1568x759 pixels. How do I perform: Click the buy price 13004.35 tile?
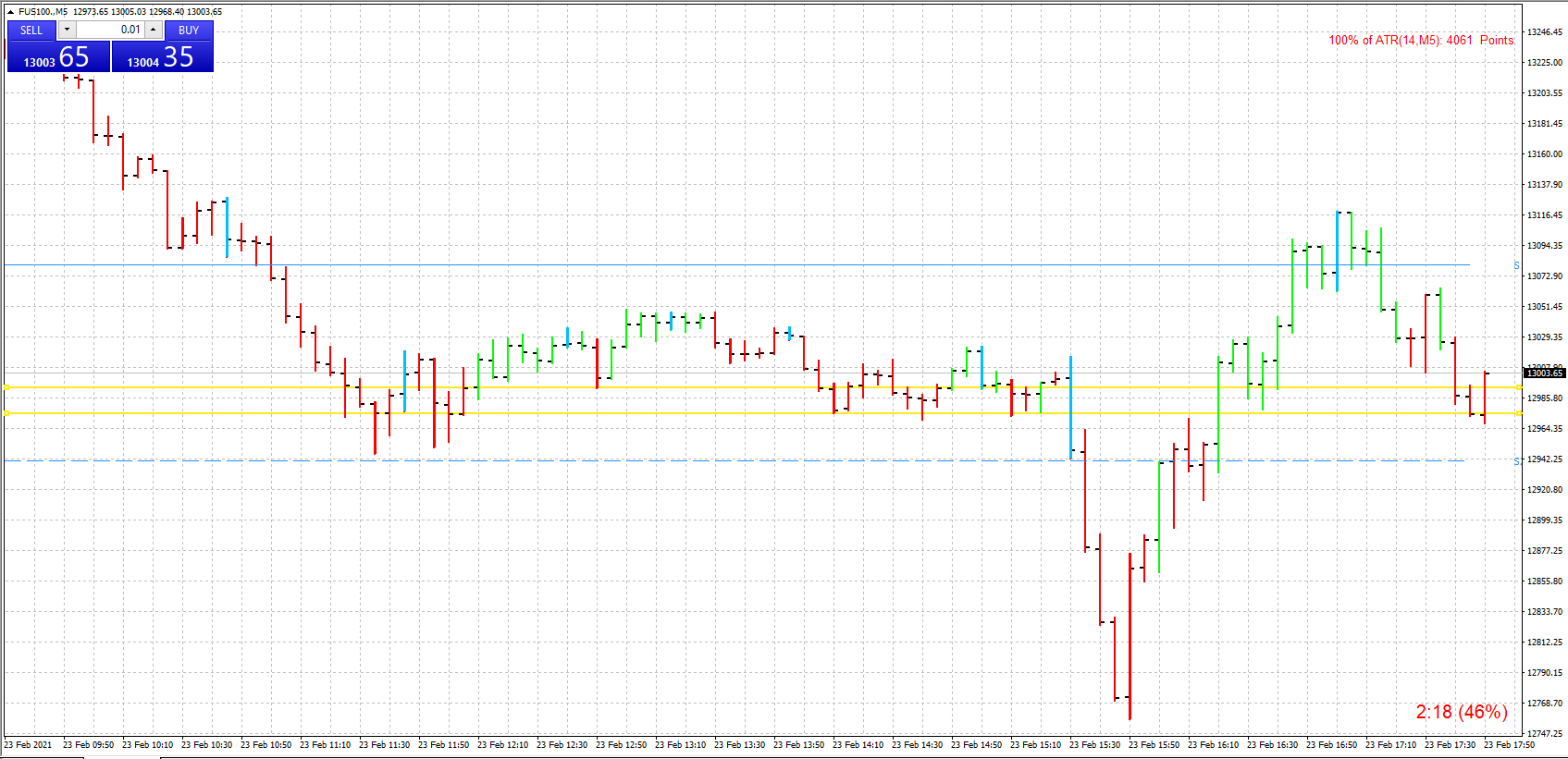coord(163,56)
